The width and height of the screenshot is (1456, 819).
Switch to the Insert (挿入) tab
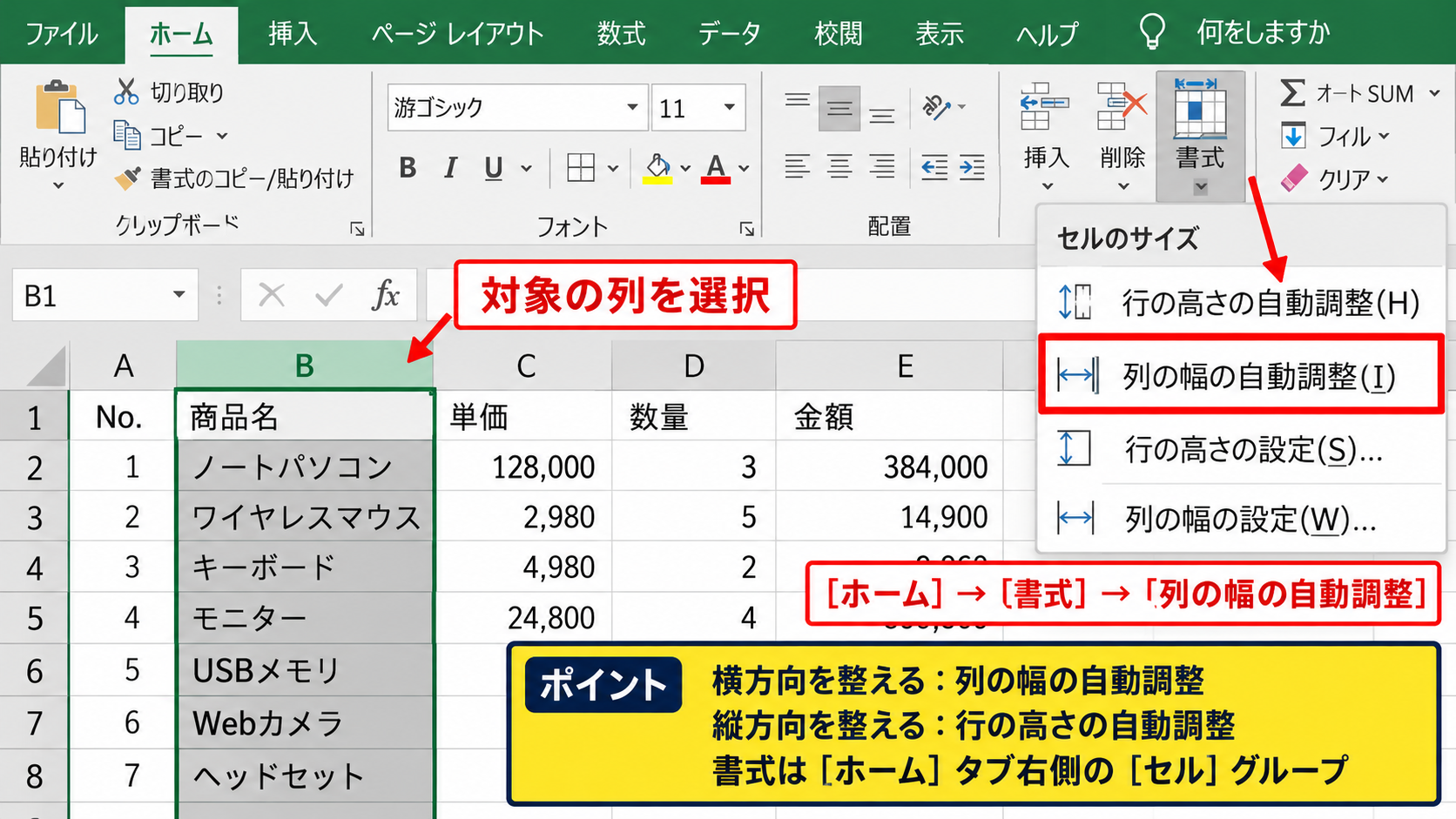coord(293,33)
